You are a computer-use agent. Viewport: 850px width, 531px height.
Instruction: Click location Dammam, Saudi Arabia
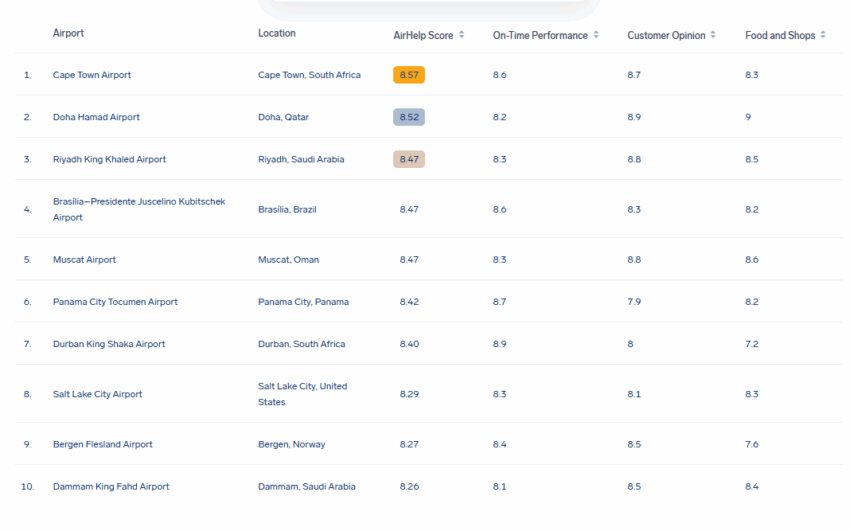pos(306,487)
